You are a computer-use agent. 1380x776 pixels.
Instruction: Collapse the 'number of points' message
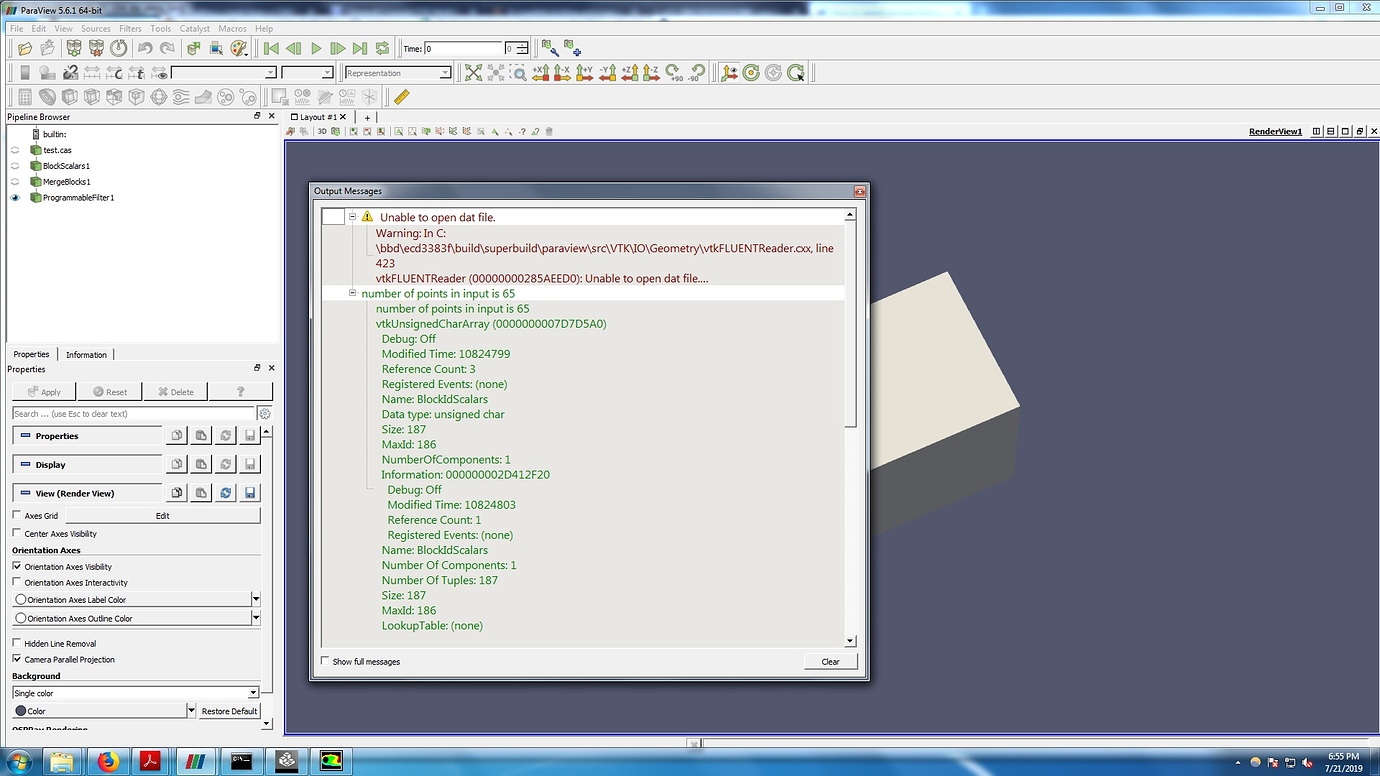(353, 293)
